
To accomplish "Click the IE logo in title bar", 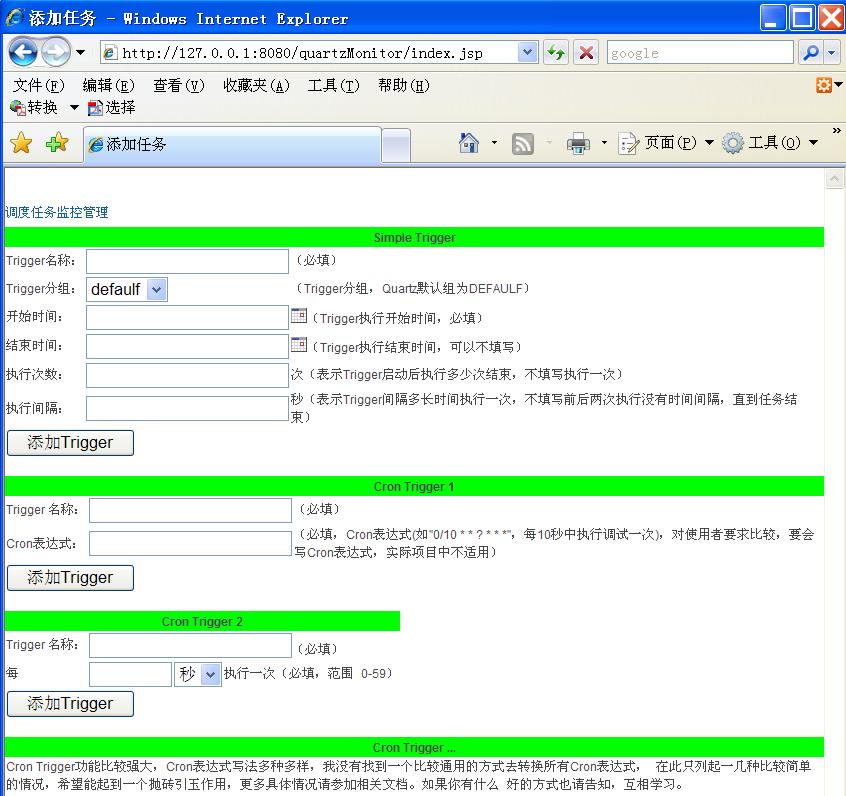I will pos(14,18).
